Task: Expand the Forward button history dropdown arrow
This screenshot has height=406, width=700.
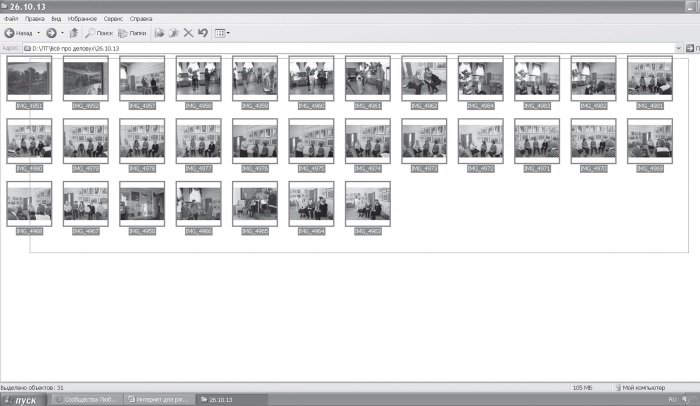Action: point(61,33)
